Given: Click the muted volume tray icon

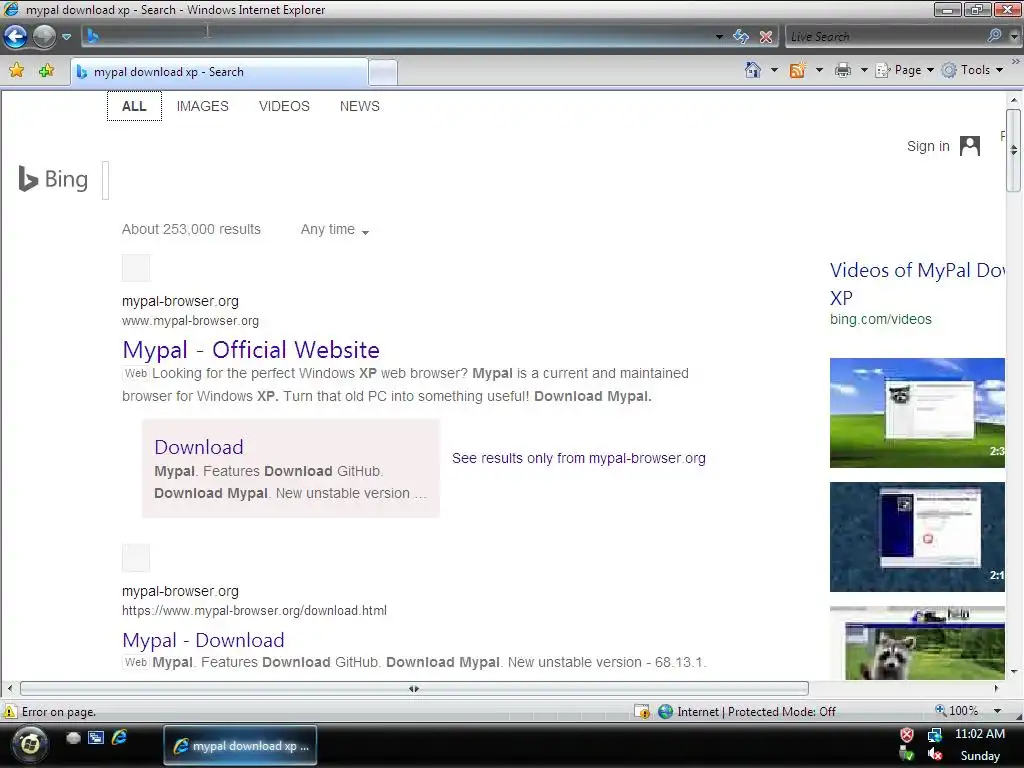Looking at the screenshot, I should click(935, 754).
